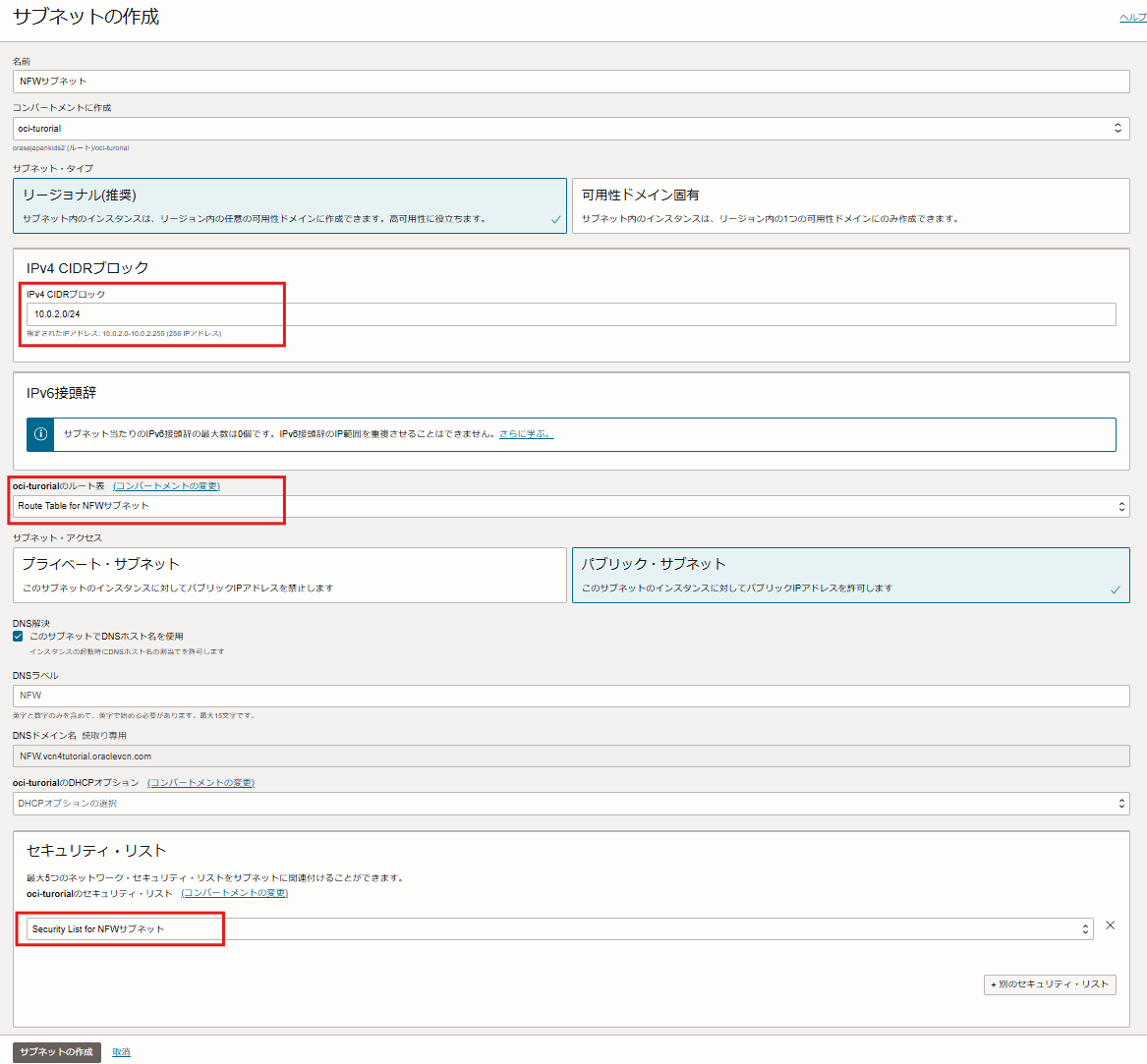Open the Route Table for NFW dropdown
1147x1064 pixels.
coord(570,506)
